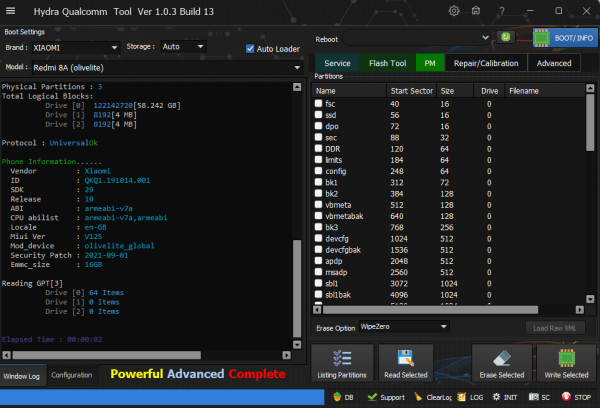This screenshot has height=408, width=600.
Task: Toggle the Auto Loader checkbox
Action: tap(250, 49)
